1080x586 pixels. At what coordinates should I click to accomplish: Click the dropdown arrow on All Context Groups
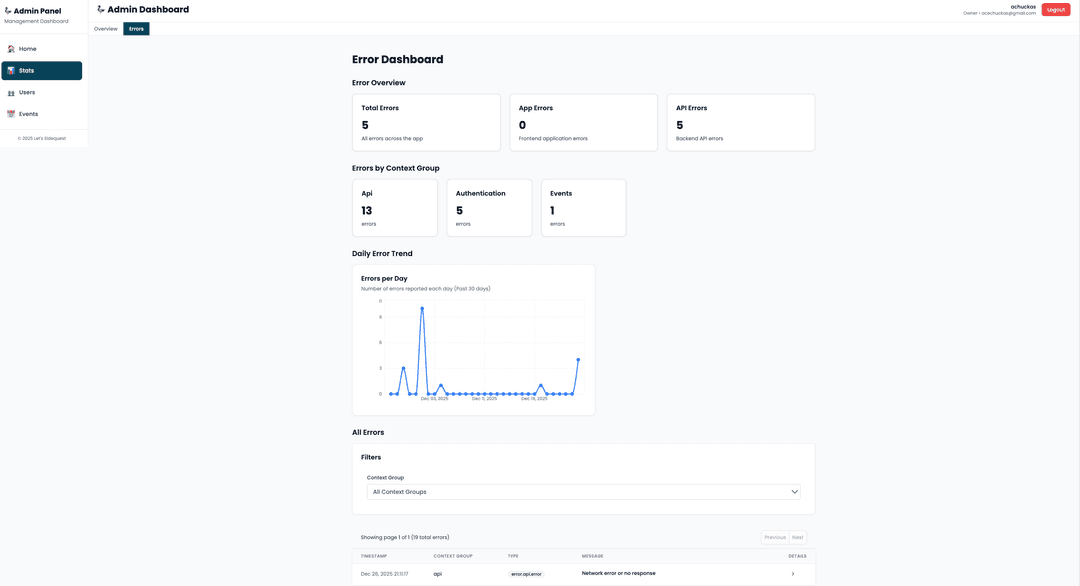pos(795,492)
